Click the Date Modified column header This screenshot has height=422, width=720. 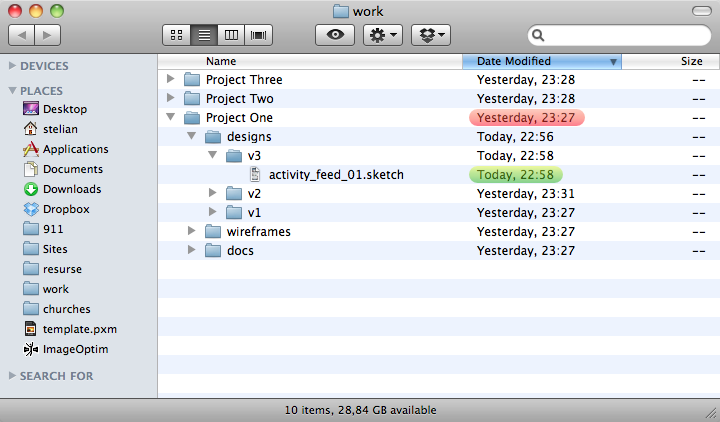[542, 61]
